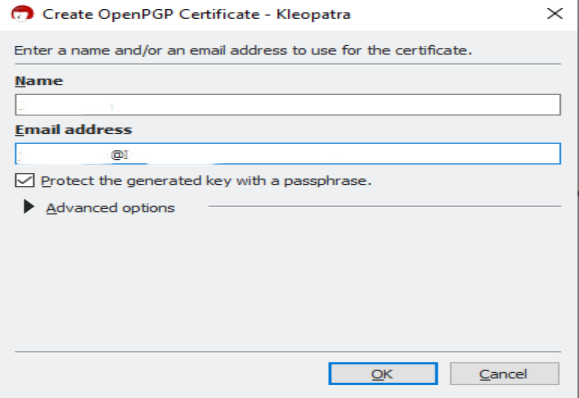Click the far right of the Email field
579x398 pixels.
point(547,154)
